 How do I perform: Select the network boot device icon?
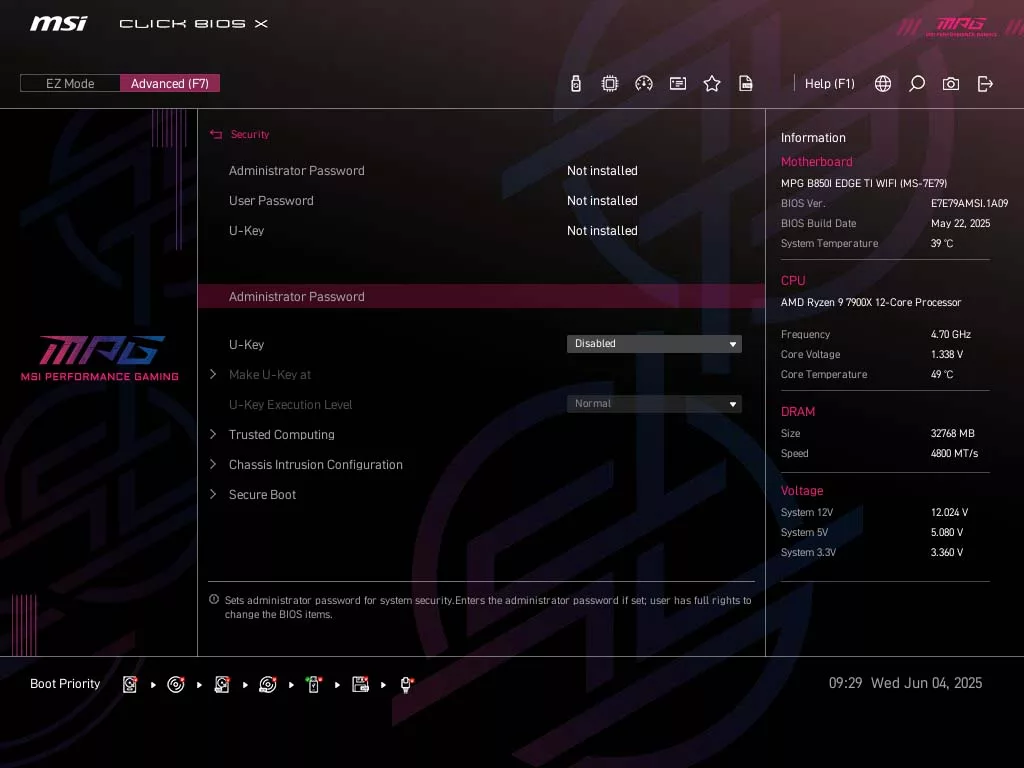point(406,684)
